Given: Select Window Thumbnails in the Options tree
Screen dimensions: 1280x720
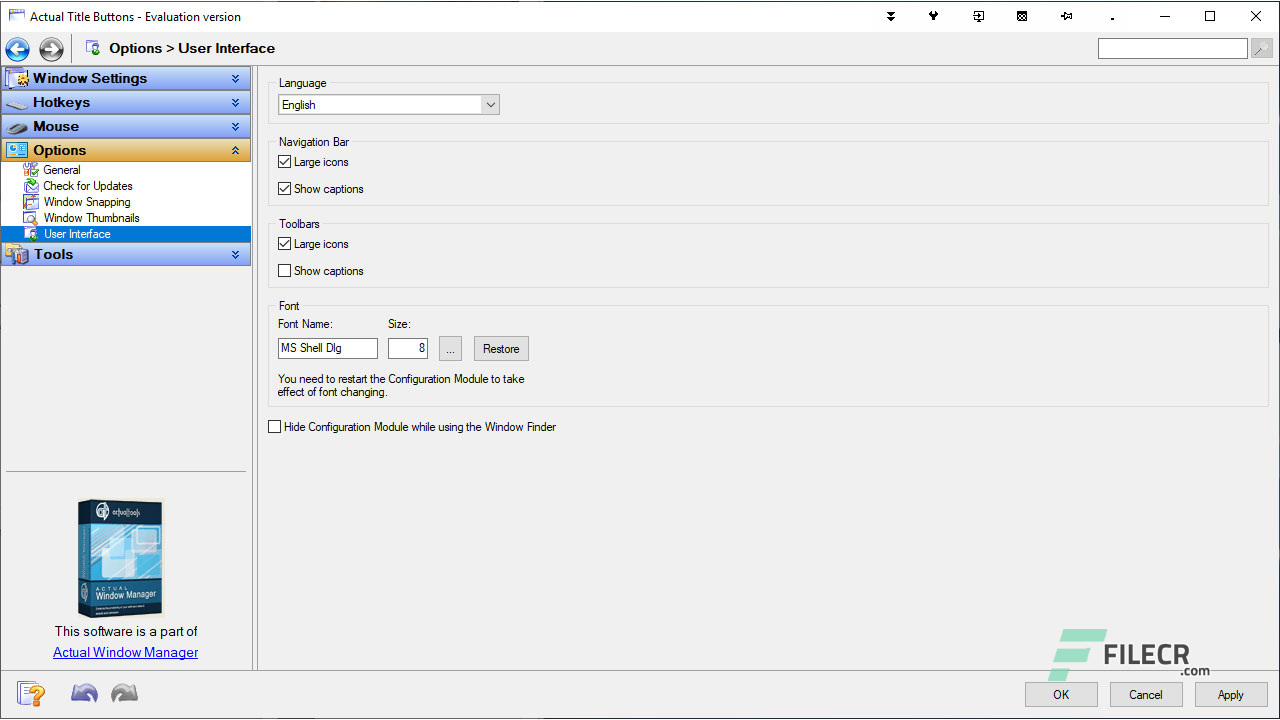Looking at the screenshot, I should (x=91, y=218).
